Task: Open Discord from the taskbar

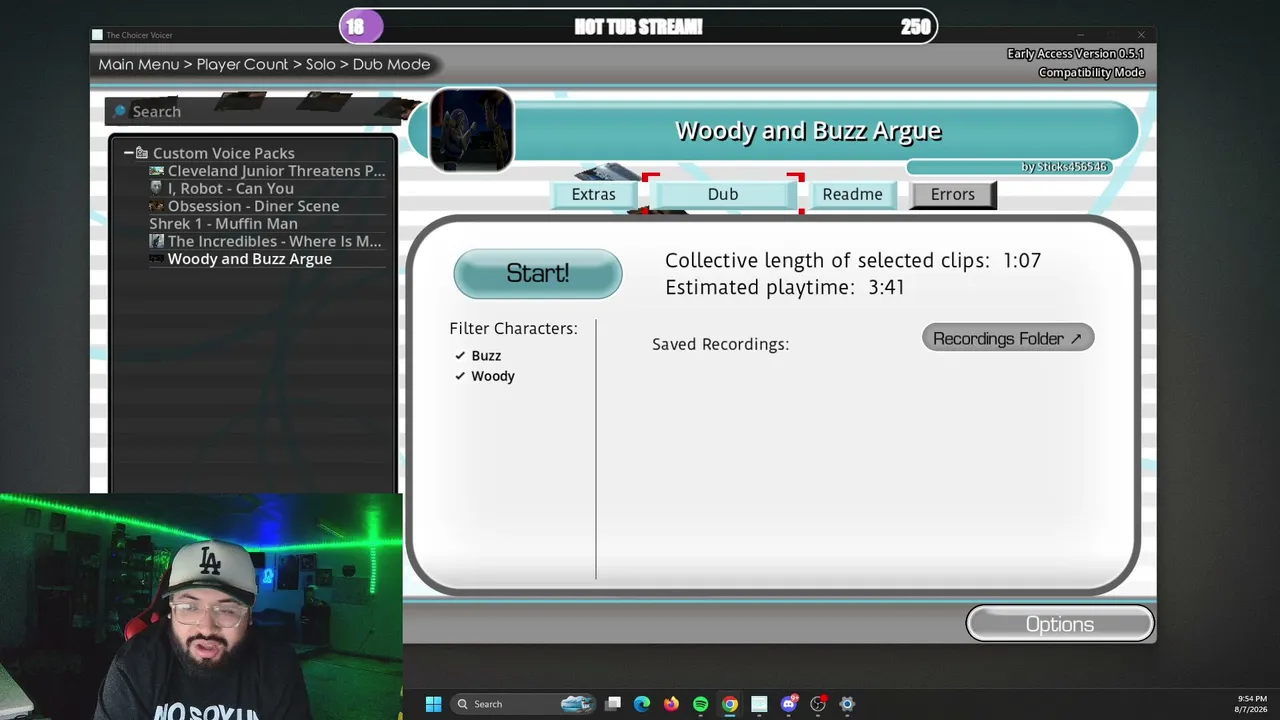Action: pyautogui.click(x=789, y=704)
